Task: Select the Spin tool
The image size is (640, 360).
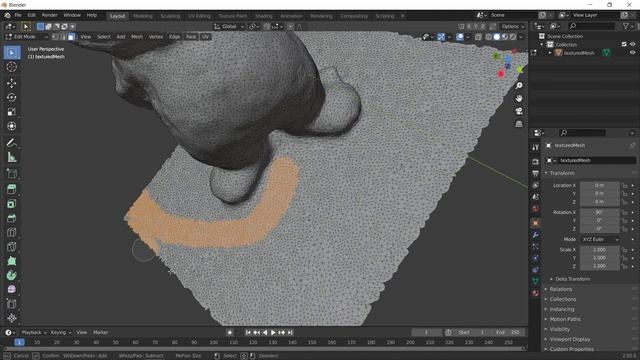Action: (11, 275)
